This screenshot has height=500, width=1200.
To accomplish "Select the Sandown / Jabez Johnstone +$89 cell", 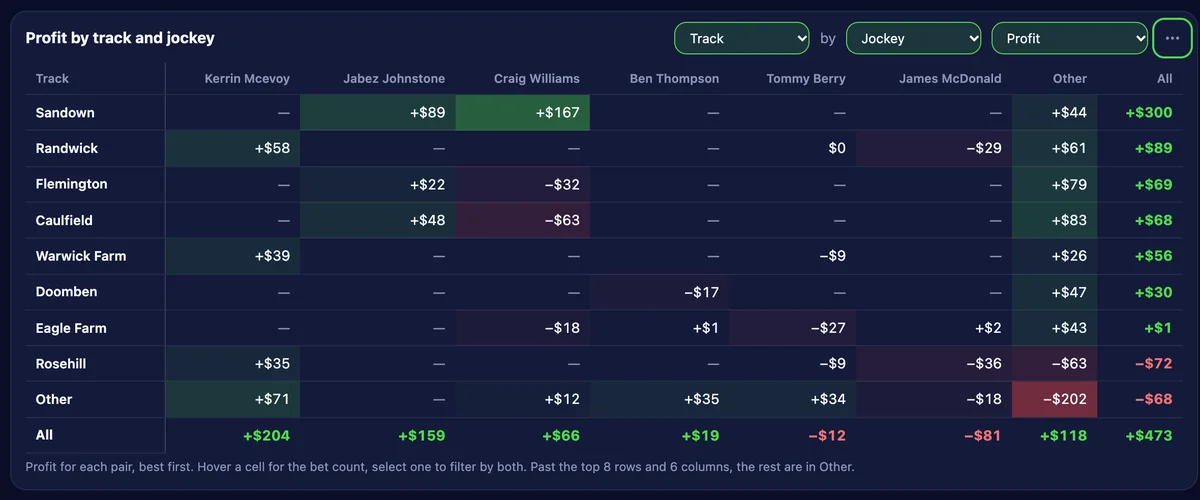I will click(x=378, y=113).
